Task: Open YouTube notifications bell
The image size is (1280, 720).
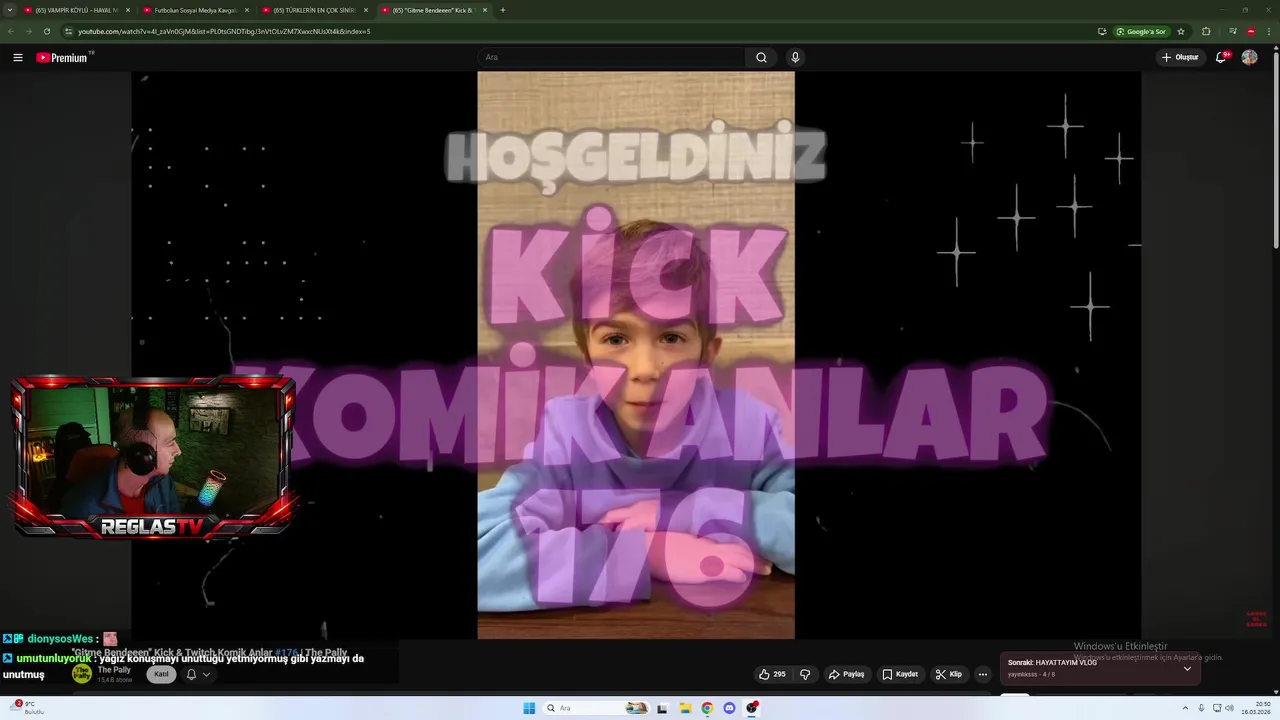Action: (x=1220, y=57)
